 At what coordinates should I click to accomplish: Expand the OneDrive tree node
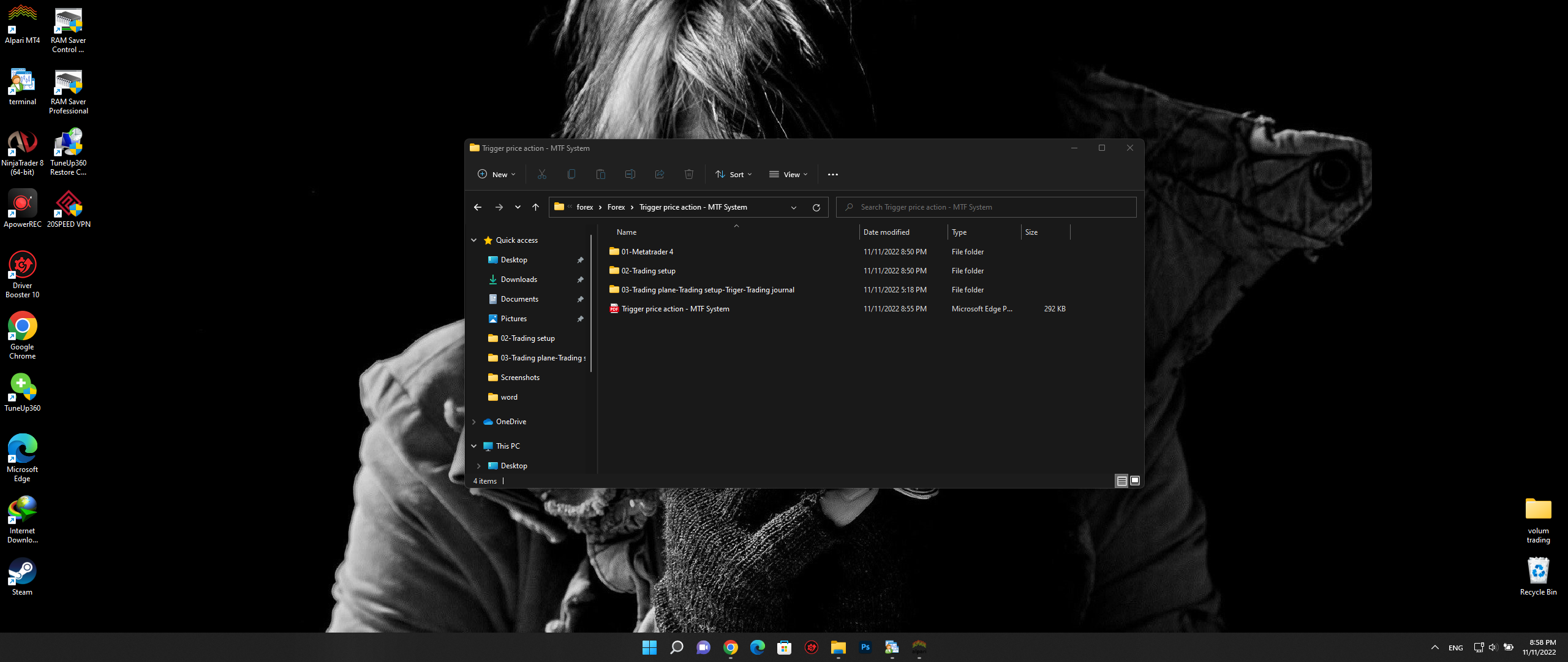point(474,422)
